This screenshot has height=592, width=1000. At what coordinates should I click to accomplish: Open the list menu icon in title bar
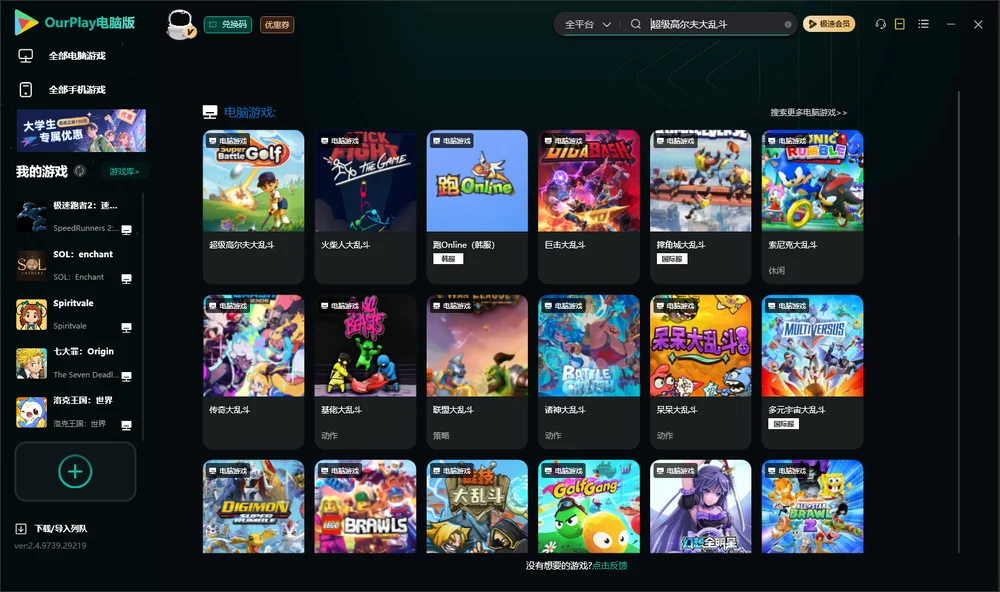click(923, 24)
